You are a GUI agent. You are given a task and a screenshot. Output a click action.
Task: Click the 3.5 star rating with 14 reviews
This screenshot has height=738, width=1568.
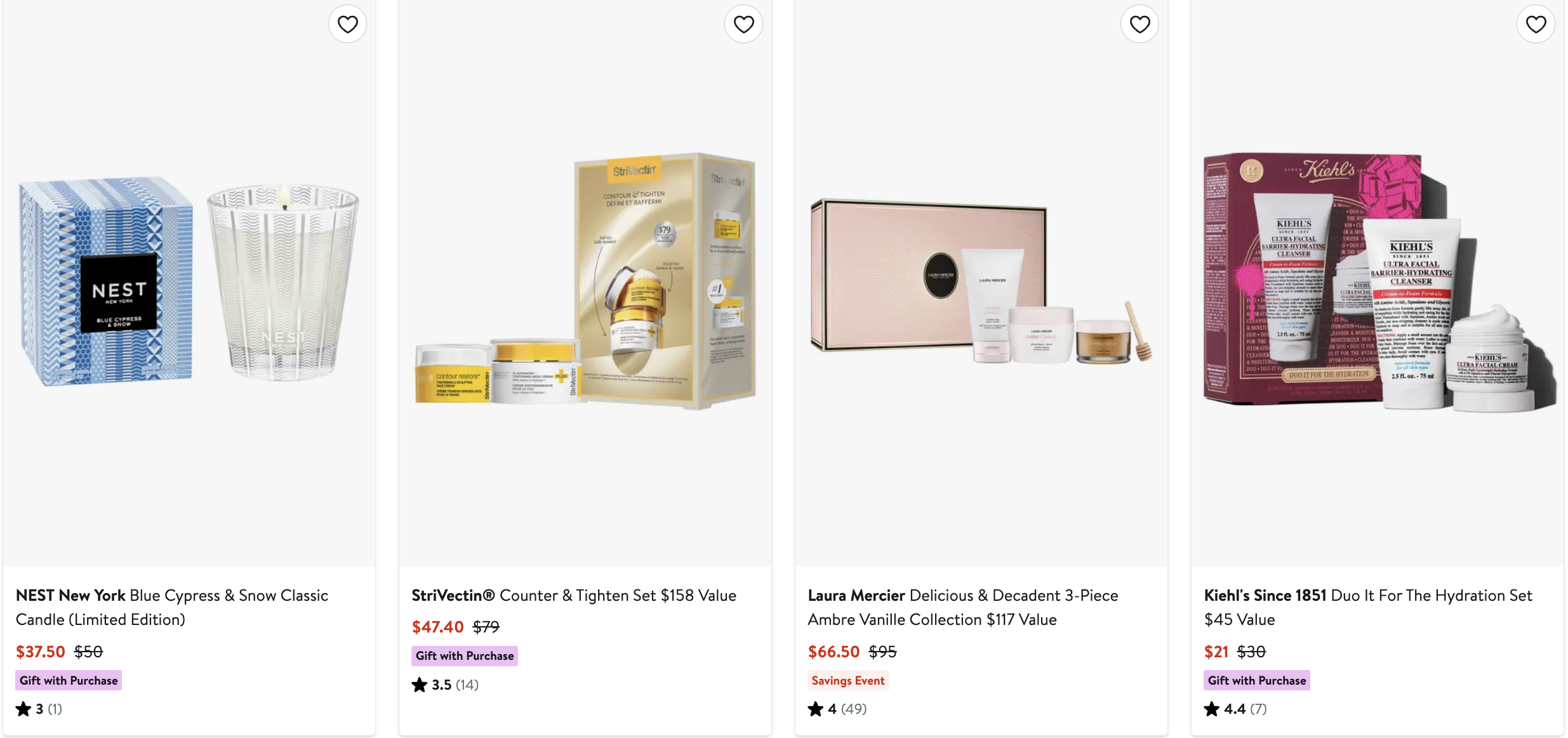445,685
